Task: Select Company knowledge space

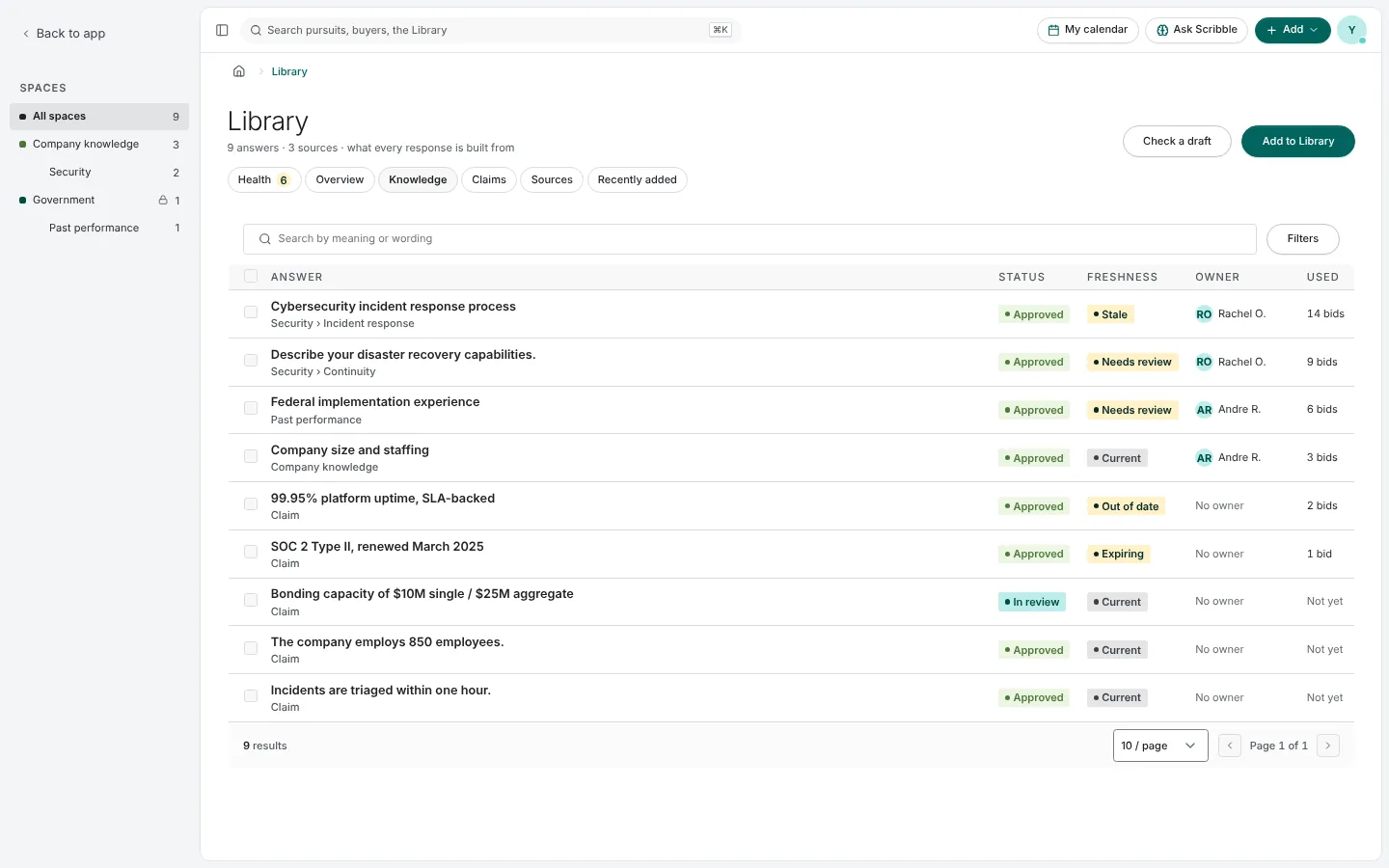Action: pyautogui.click(x=99, y=145)
